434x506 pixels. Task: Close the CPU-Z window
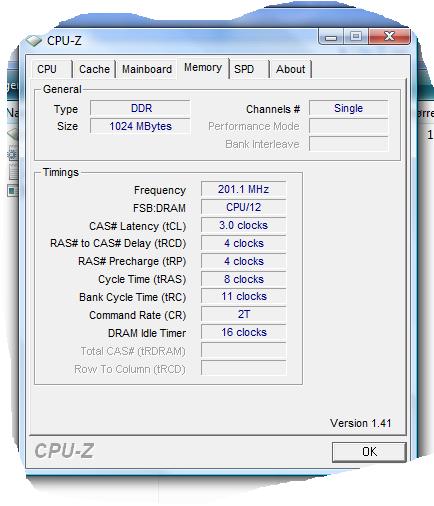389,36
